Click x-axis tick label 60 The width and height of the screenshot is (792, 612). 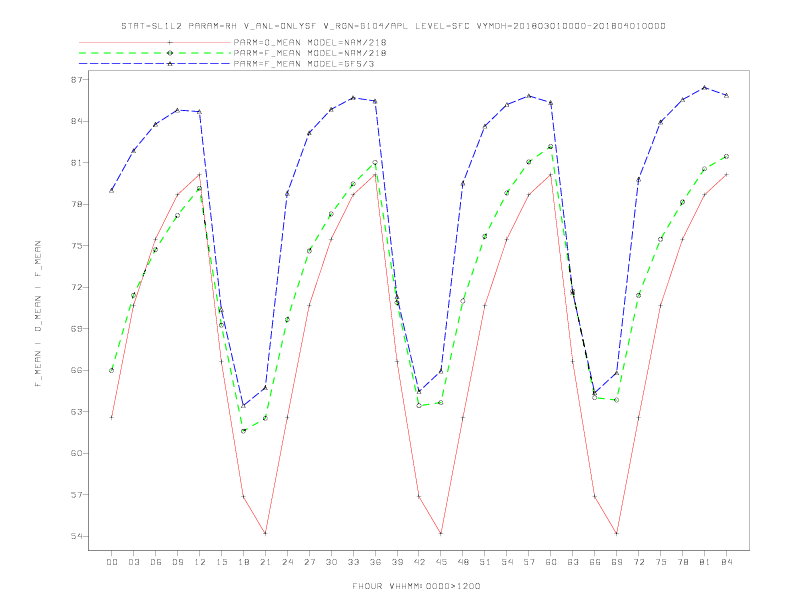coord(551,562)
